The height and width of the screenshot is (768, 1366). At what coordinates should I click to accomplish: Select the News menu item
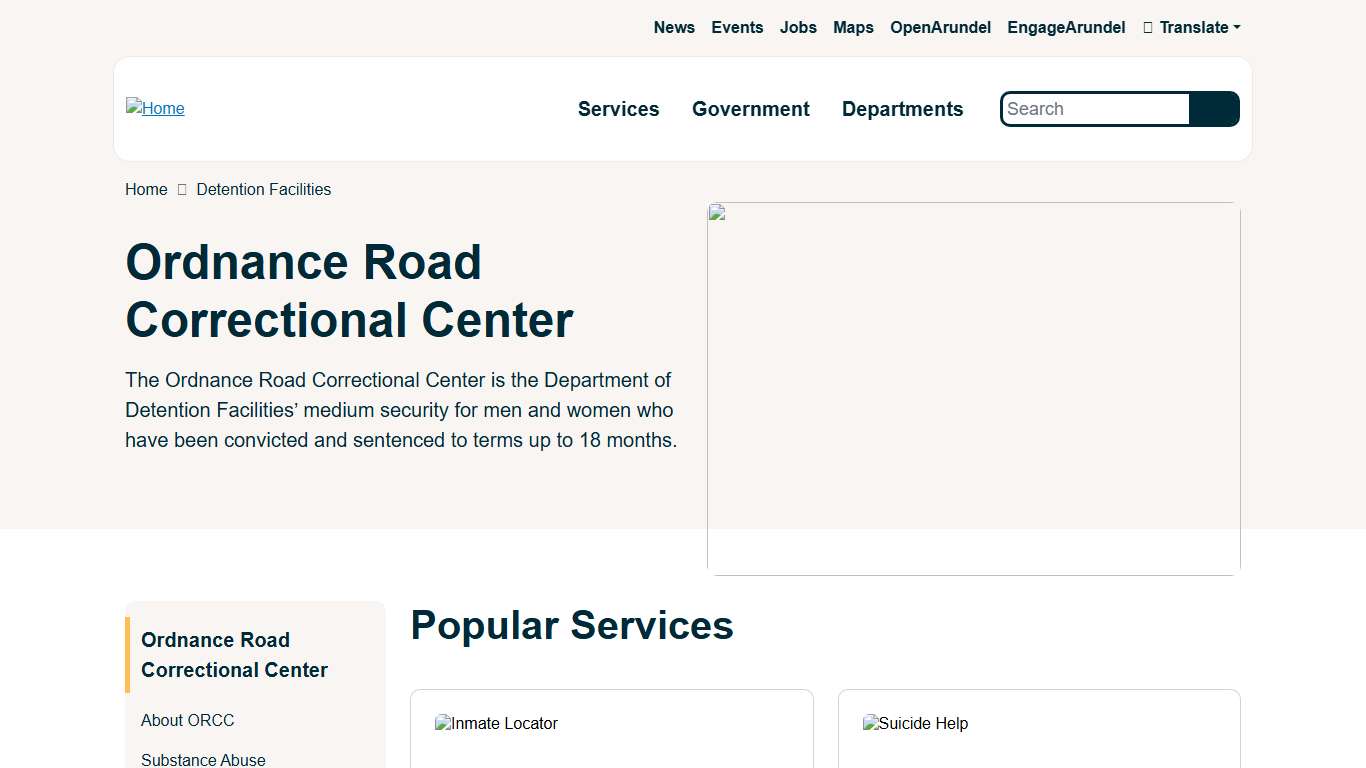click(x=674, y=27)
